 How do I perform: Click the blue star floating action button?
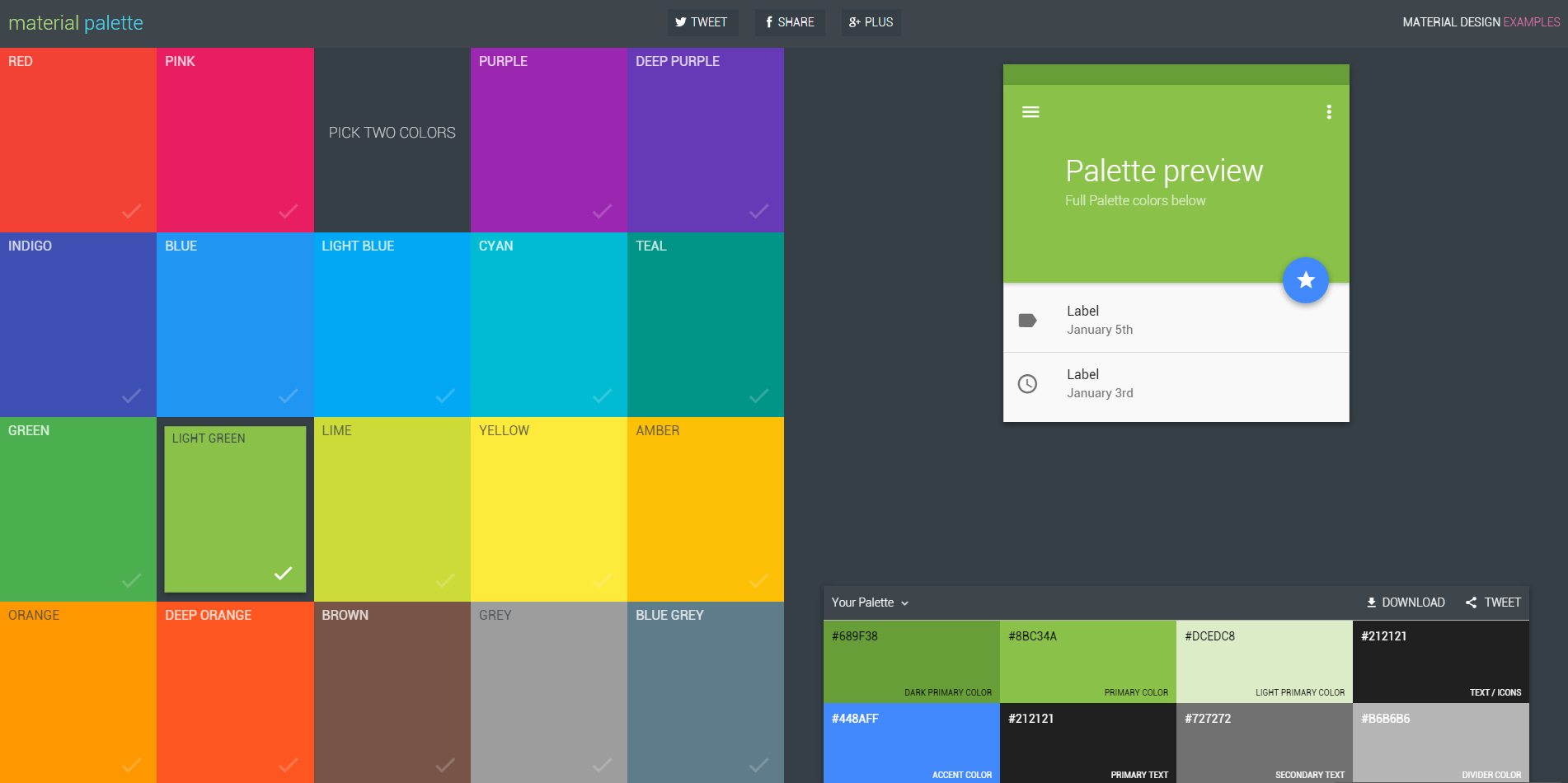[1305, 280]
